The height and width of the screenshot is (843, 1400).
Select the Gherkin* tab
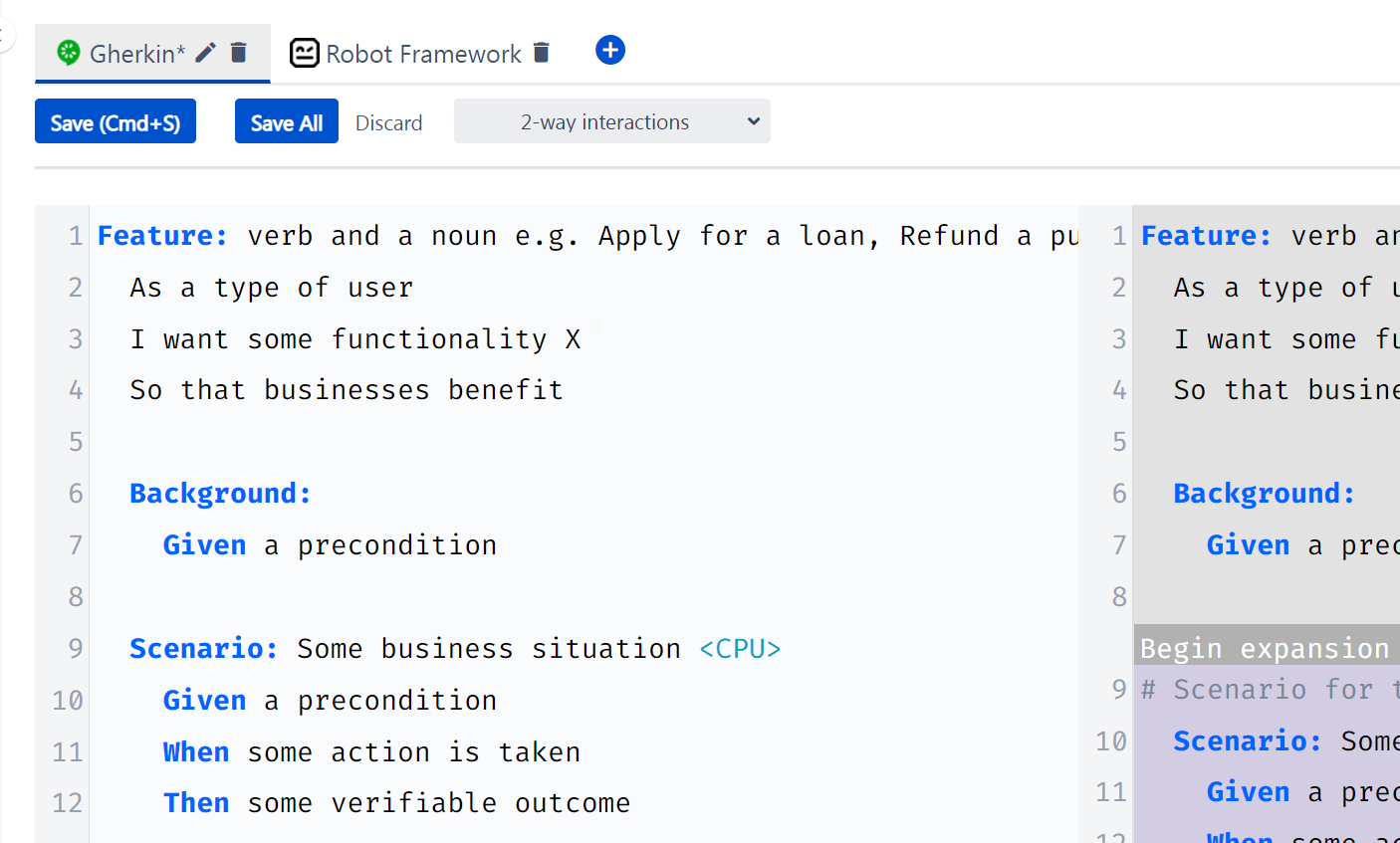[x=137, y=54]
